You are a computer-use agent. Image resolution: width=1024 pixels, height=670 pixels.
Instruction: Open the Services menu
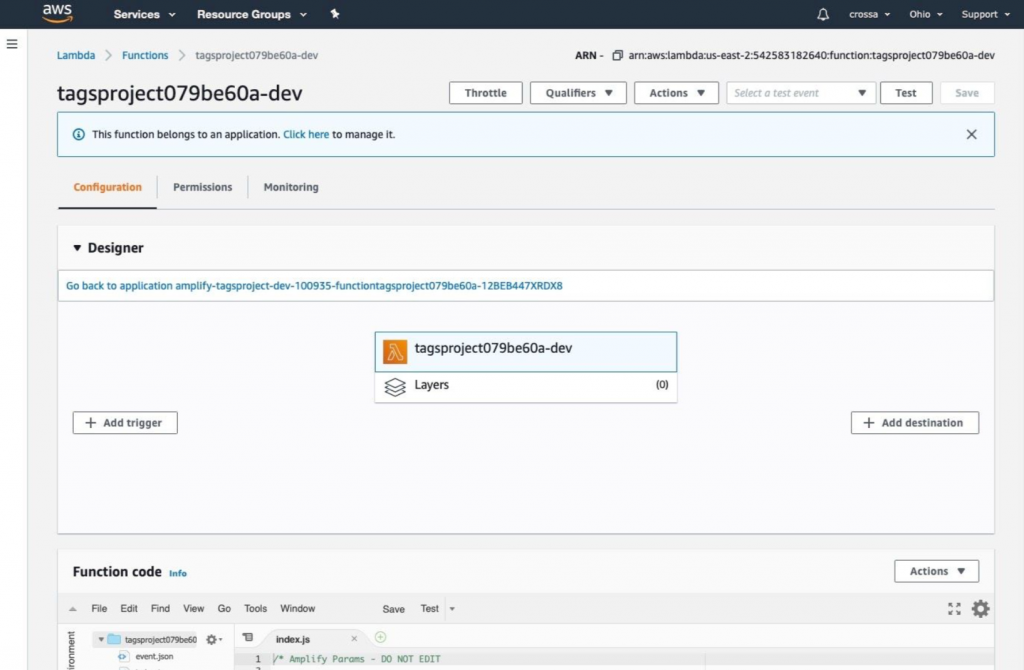point(144,14)
